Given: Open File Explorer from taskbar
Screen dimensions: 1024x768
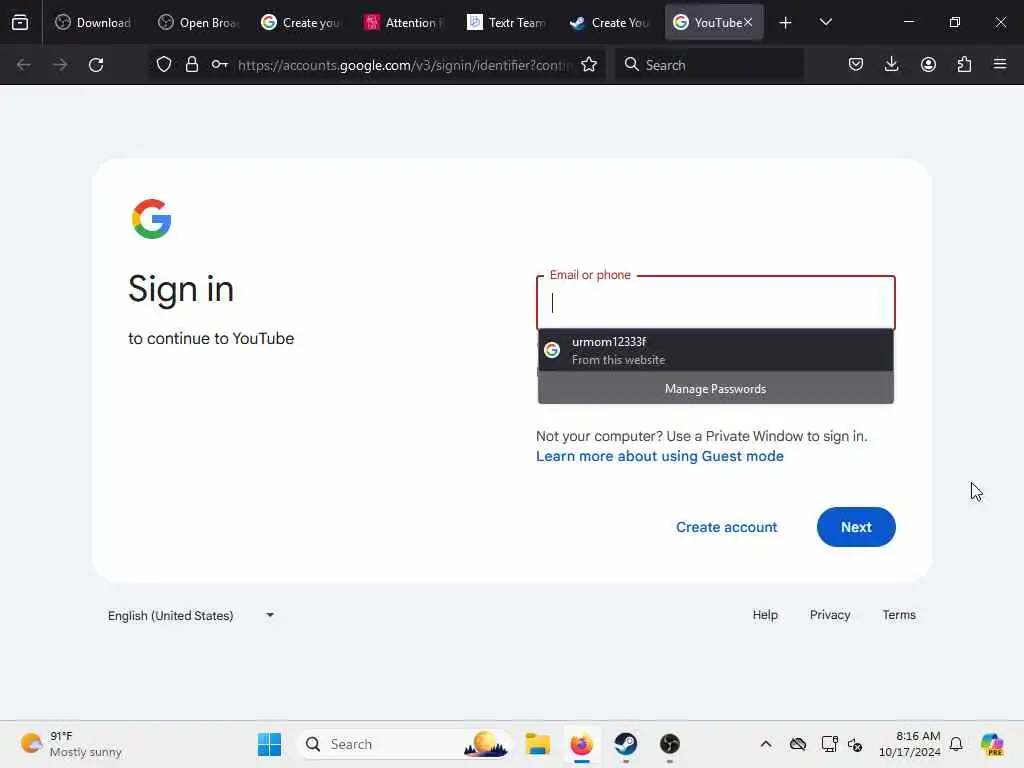Looking at the screenshot, I should pyautogui.click(x=537, y=744).
